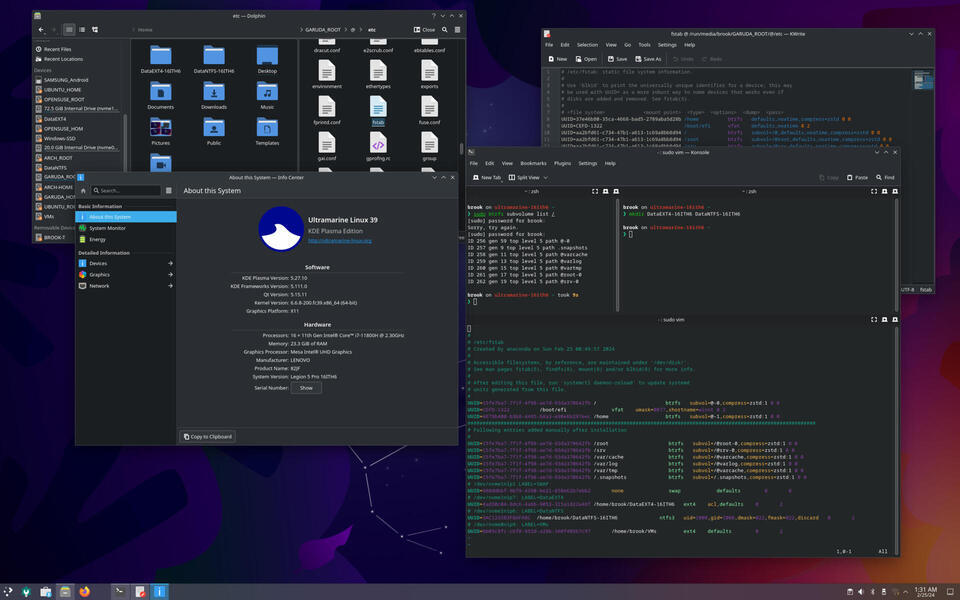This screenshot has height=600, width=960.
Task: Open the Info Center hamburger menu
Action: [169, 190]
